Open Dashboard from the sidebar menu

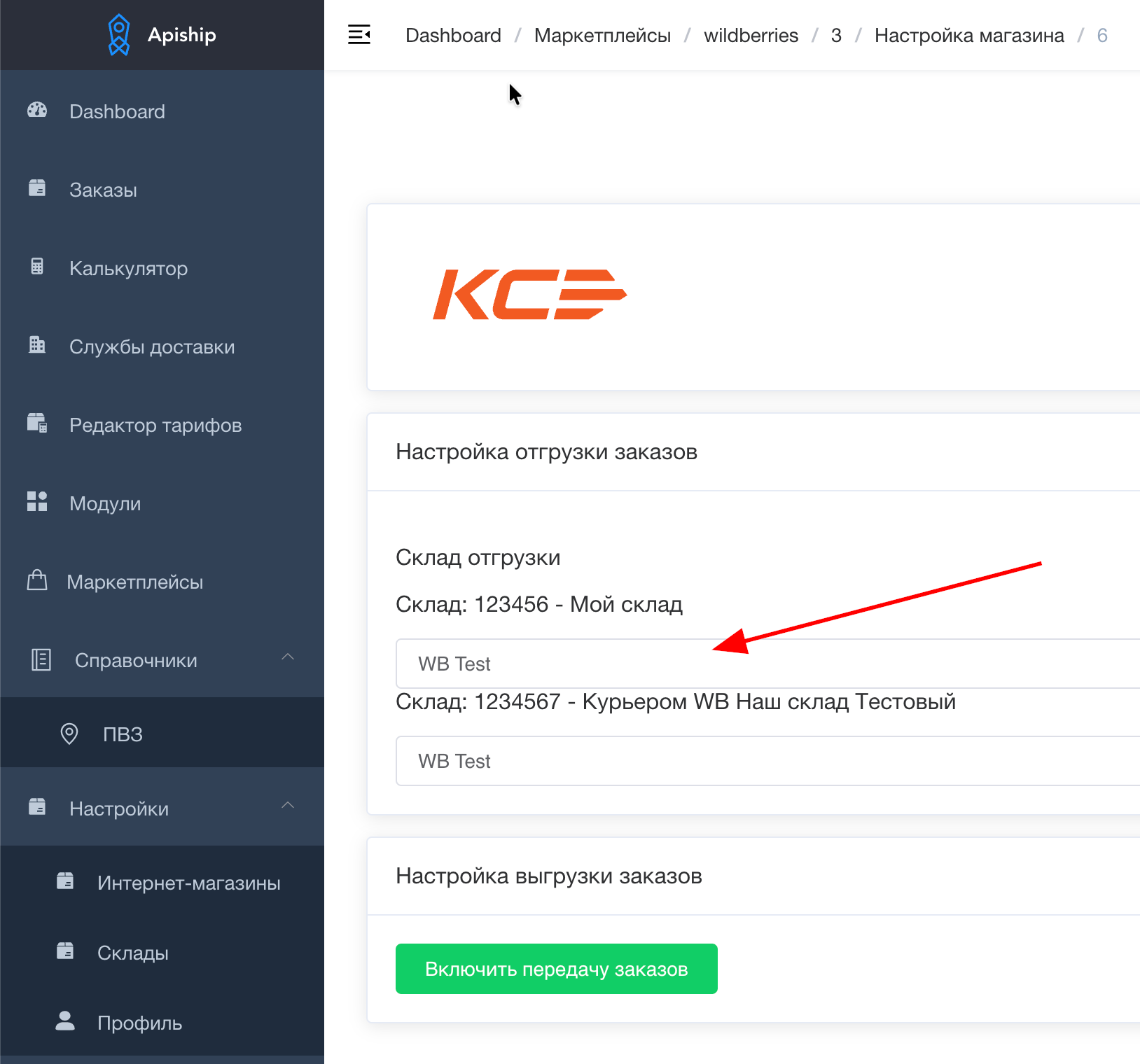coord(162,111)
